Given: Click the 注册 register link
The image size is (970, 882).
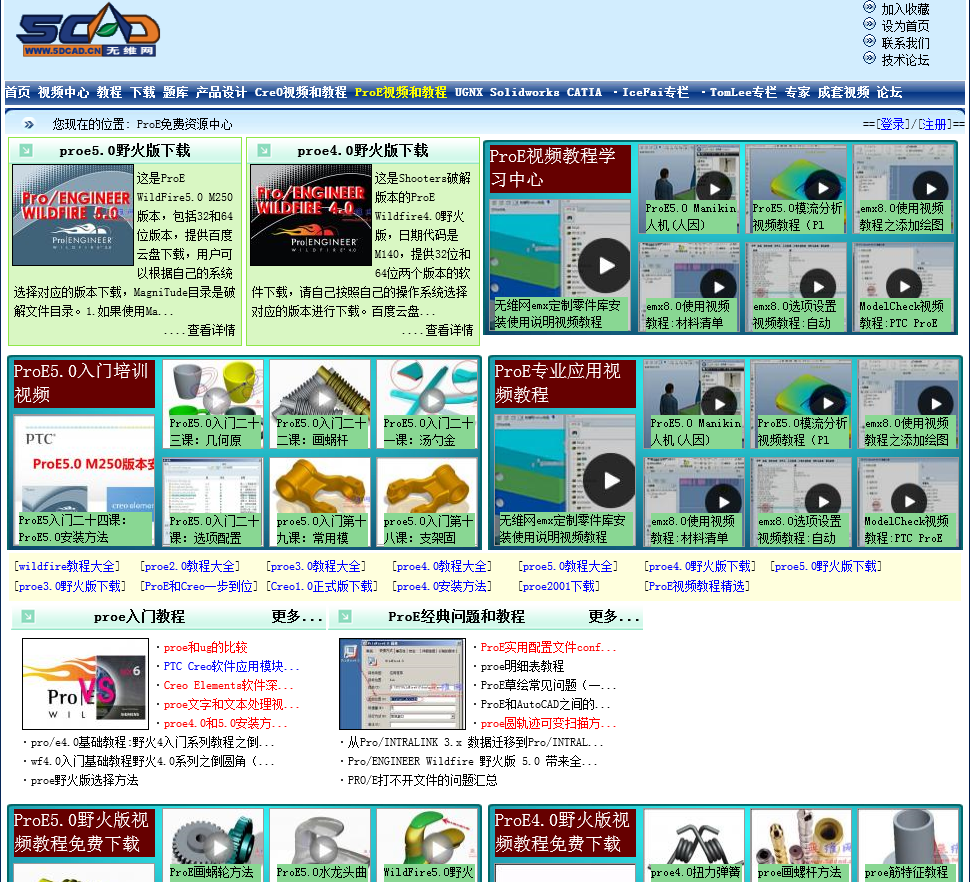Looking at the screenshot, I should coord(934,124).
